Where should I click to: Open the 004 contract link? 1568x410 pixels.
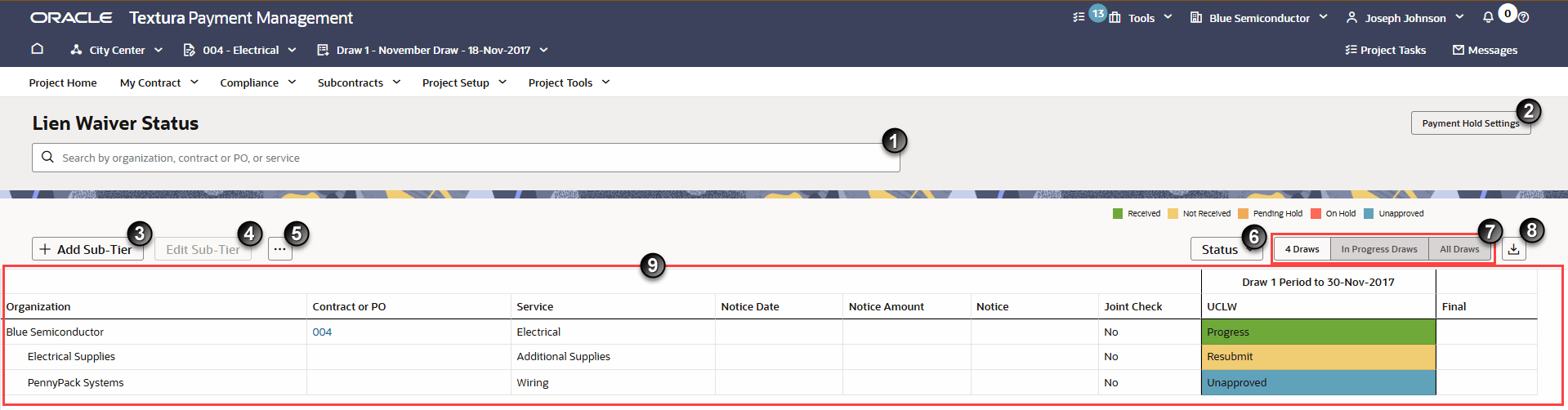322,332
